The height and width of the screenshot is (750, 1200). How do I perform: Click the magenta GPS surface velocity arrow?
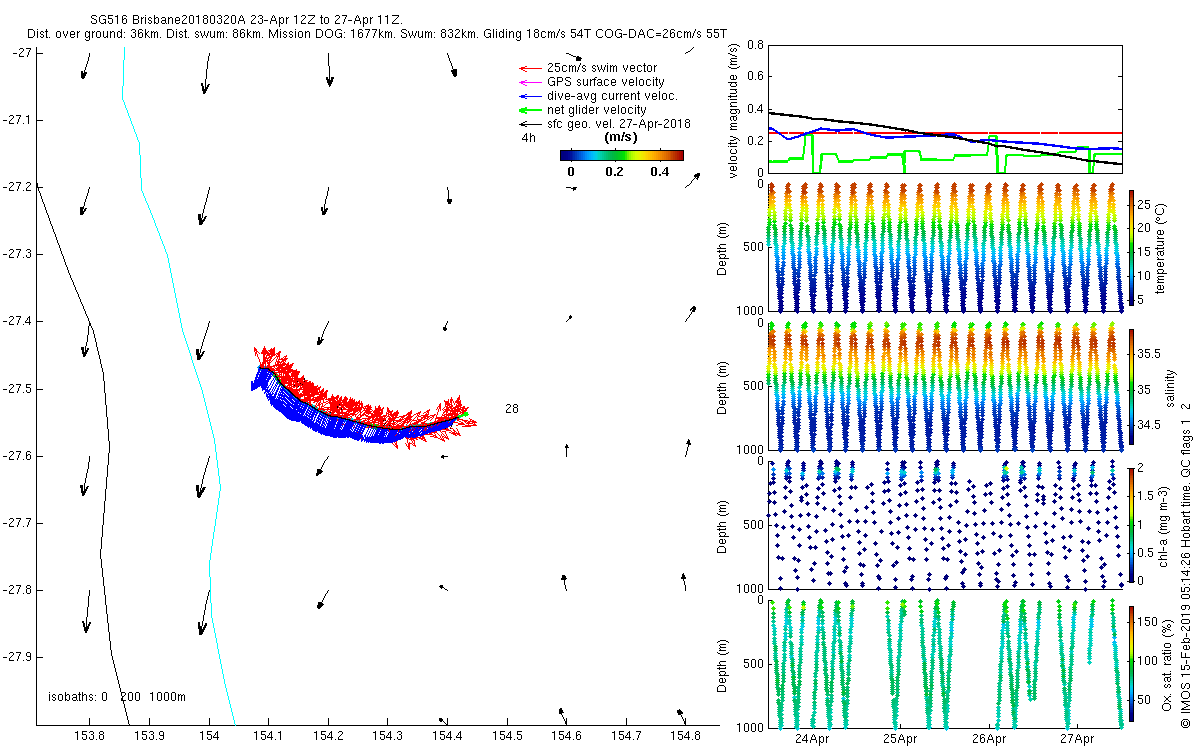[528, 82]
